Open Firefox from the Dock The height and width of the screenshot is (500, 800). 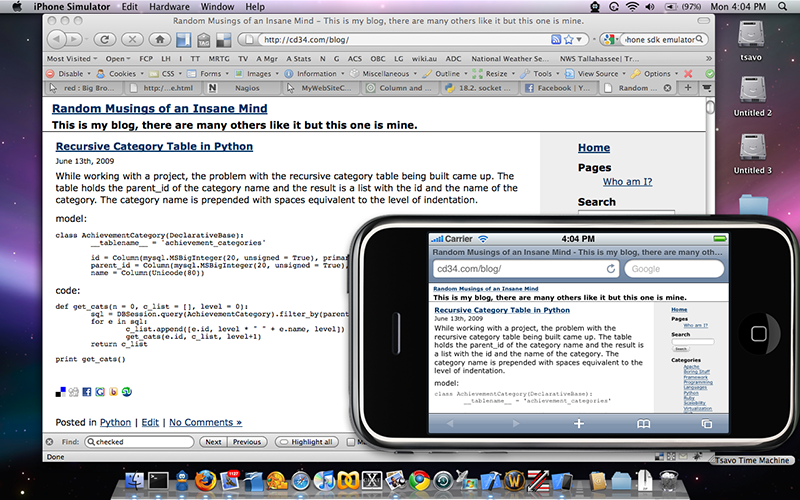point(206,481)
